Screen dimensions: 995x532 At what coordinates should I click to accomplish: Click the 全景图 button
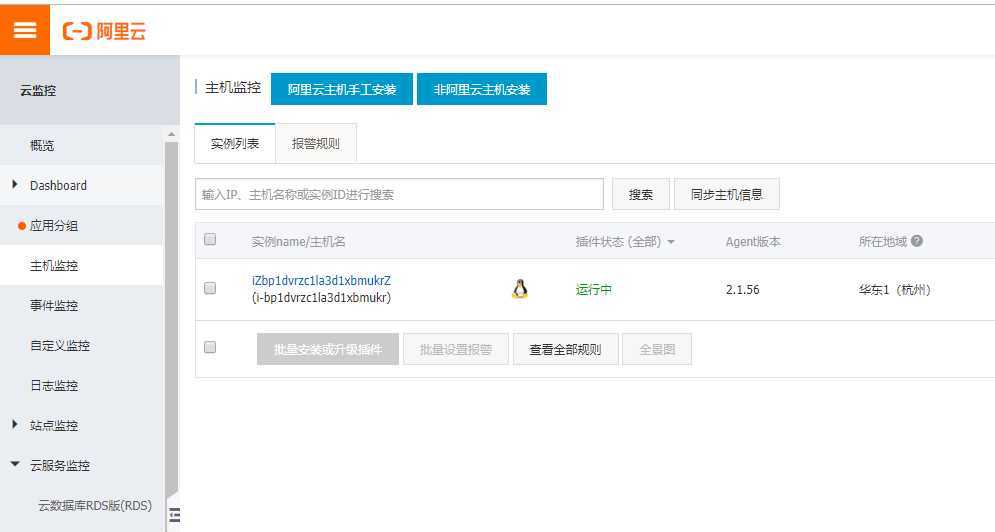point(657,349)
